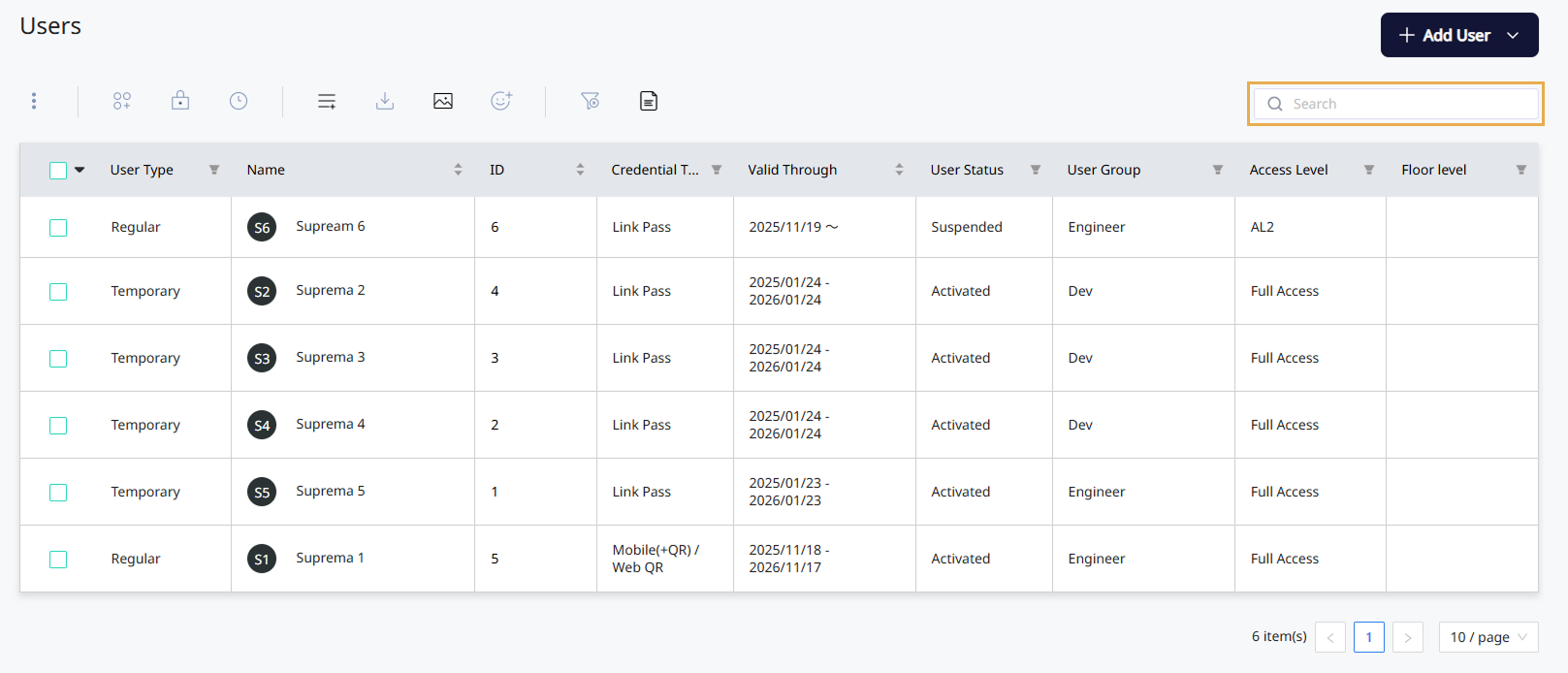This screenshot has height=673, width=1568.
Task: Go to page 1 in pagination
Action: pos(1368,637)
